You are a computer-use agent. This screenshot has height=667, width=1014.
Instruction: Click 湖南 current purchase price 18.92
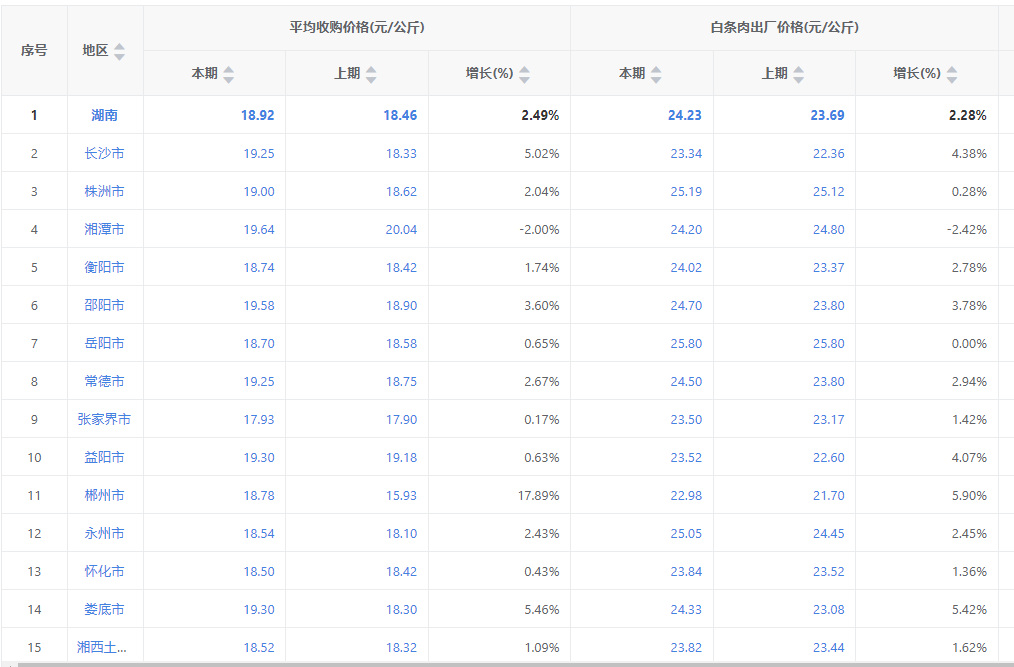click(x=257, y=115)
